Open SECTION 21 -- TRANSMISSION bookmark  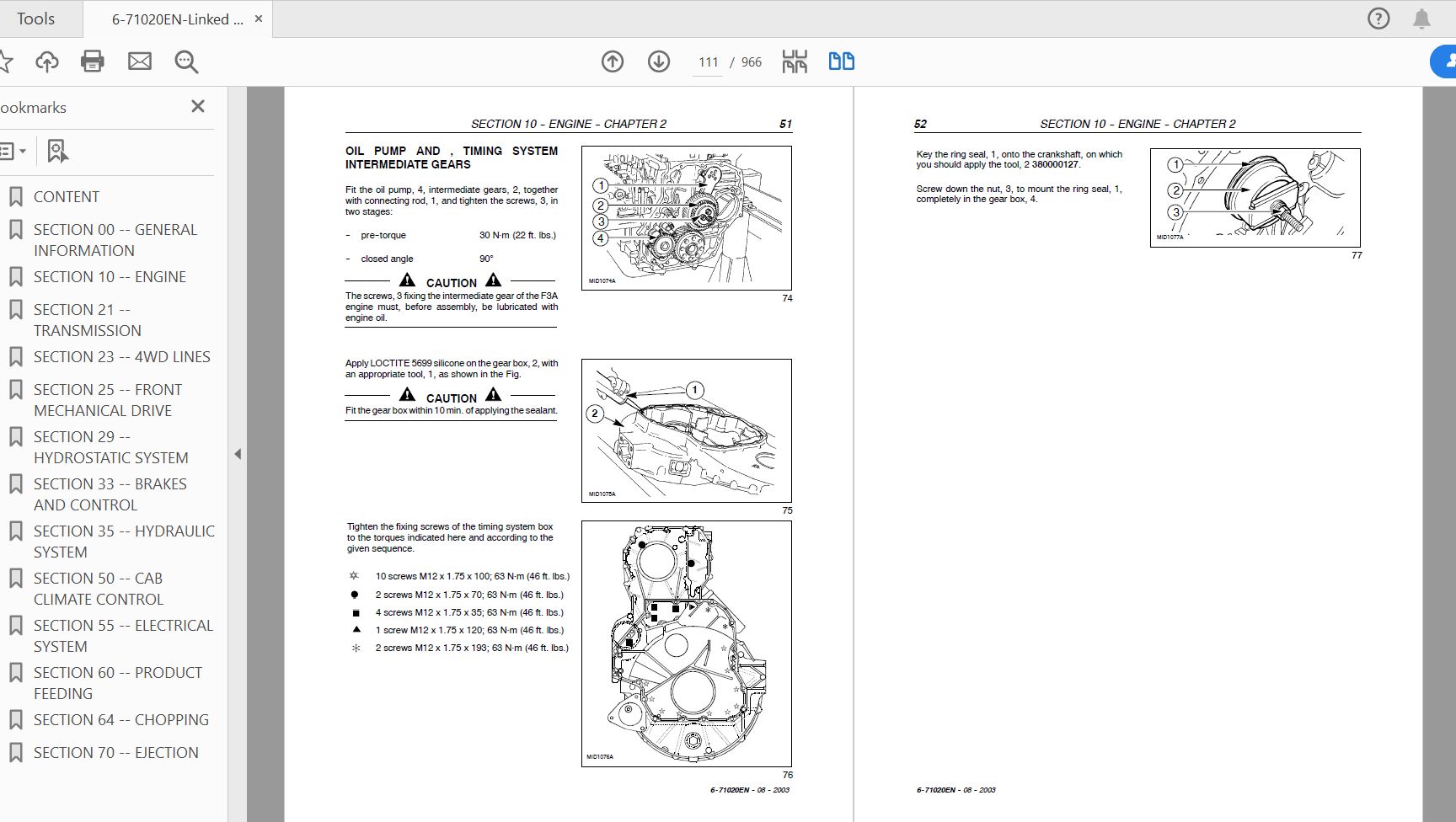88,320
